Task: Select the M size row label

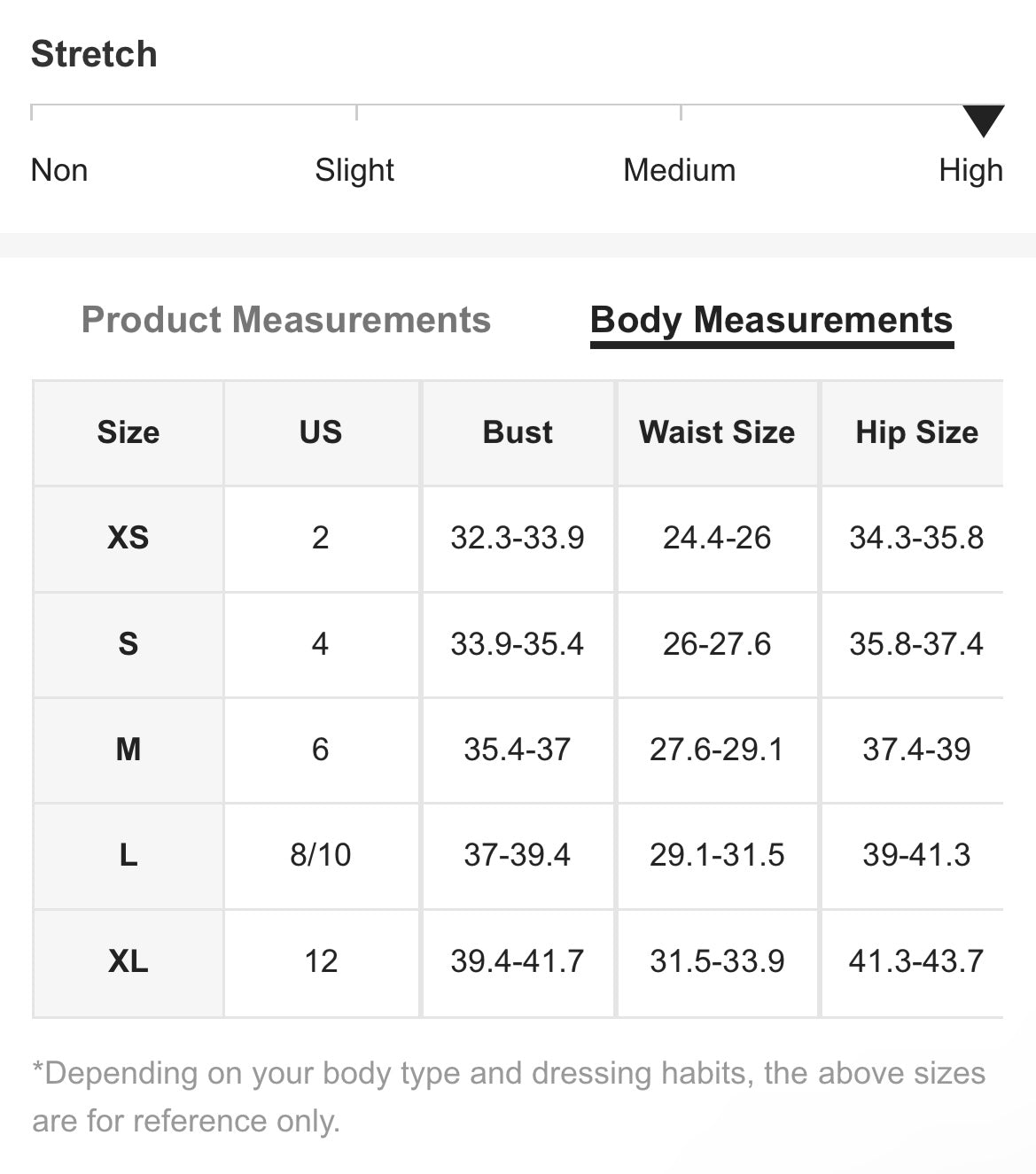Action: (129, 750)
